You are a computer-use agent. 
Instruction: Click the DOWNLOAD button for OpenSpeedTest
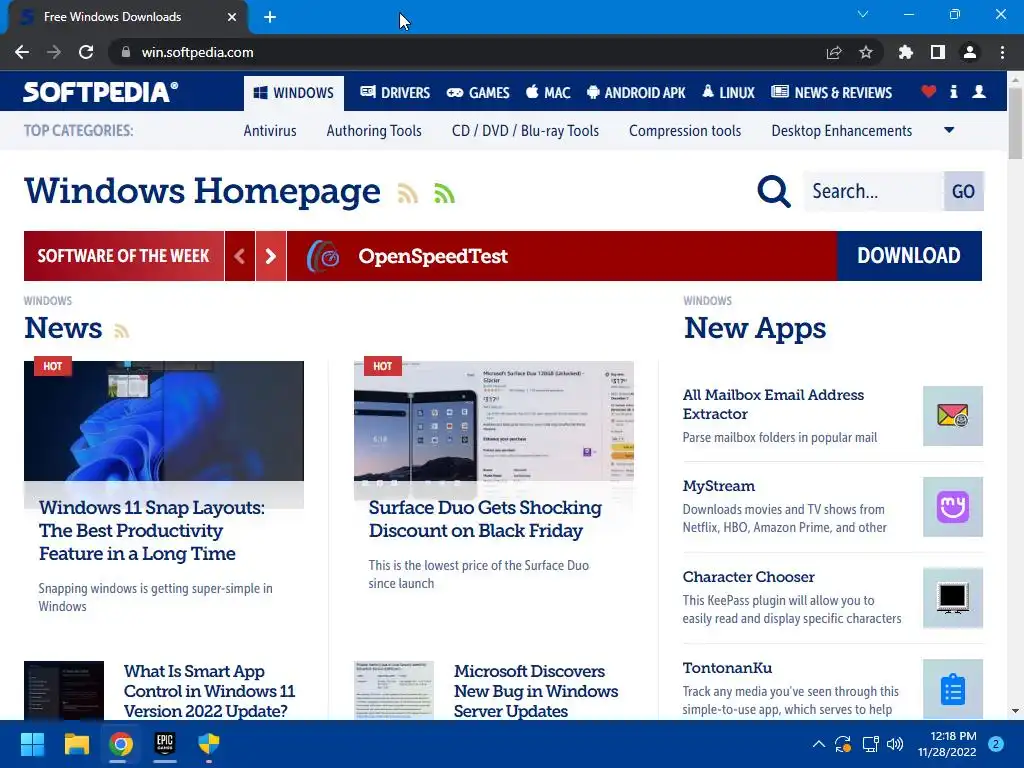tap(909, 256)
